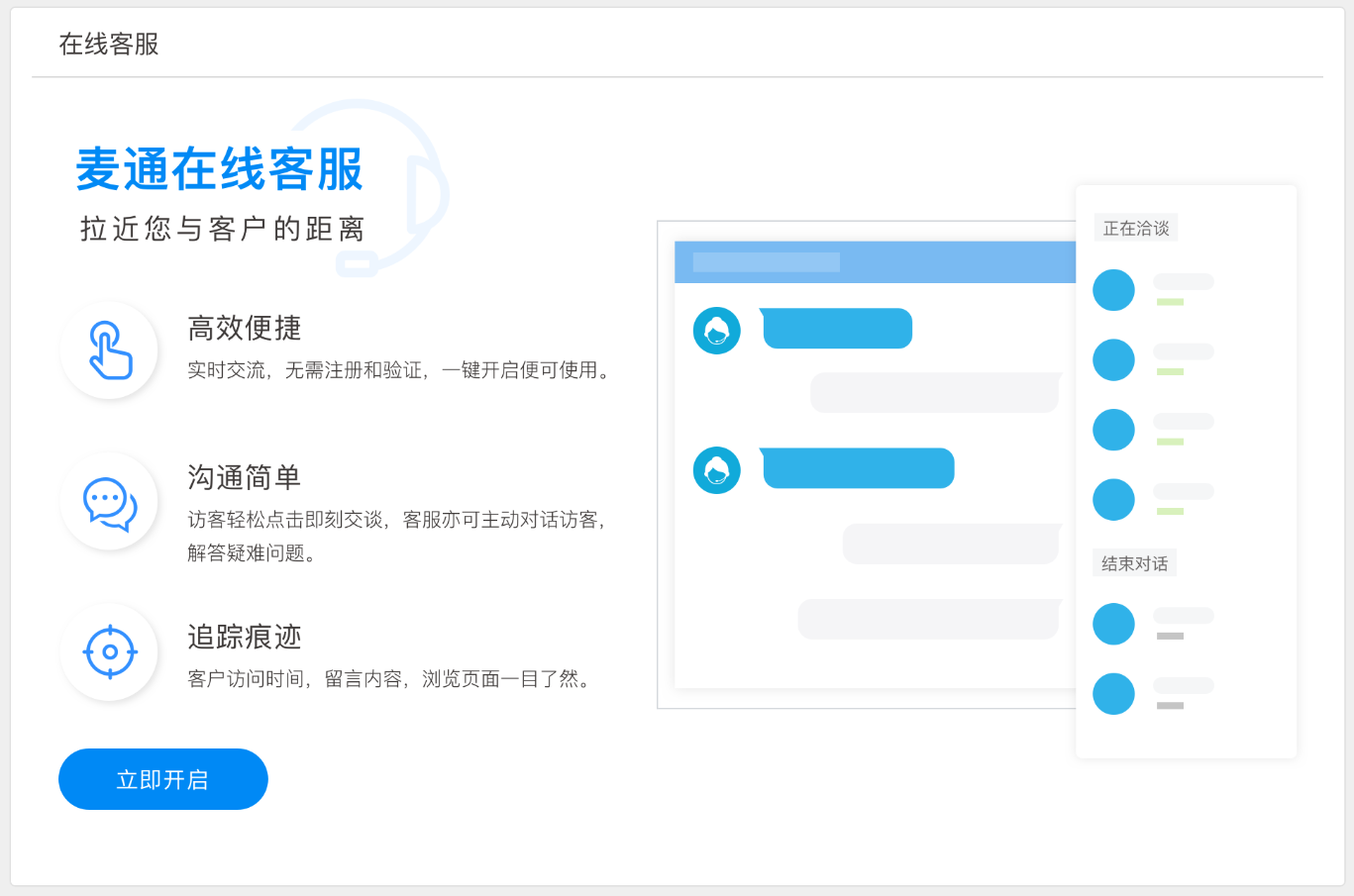The height and width of the screenshot is (896, 1354).
Task: Click the hand pointer icon for 高效便捷
Action: coord(110,350)
